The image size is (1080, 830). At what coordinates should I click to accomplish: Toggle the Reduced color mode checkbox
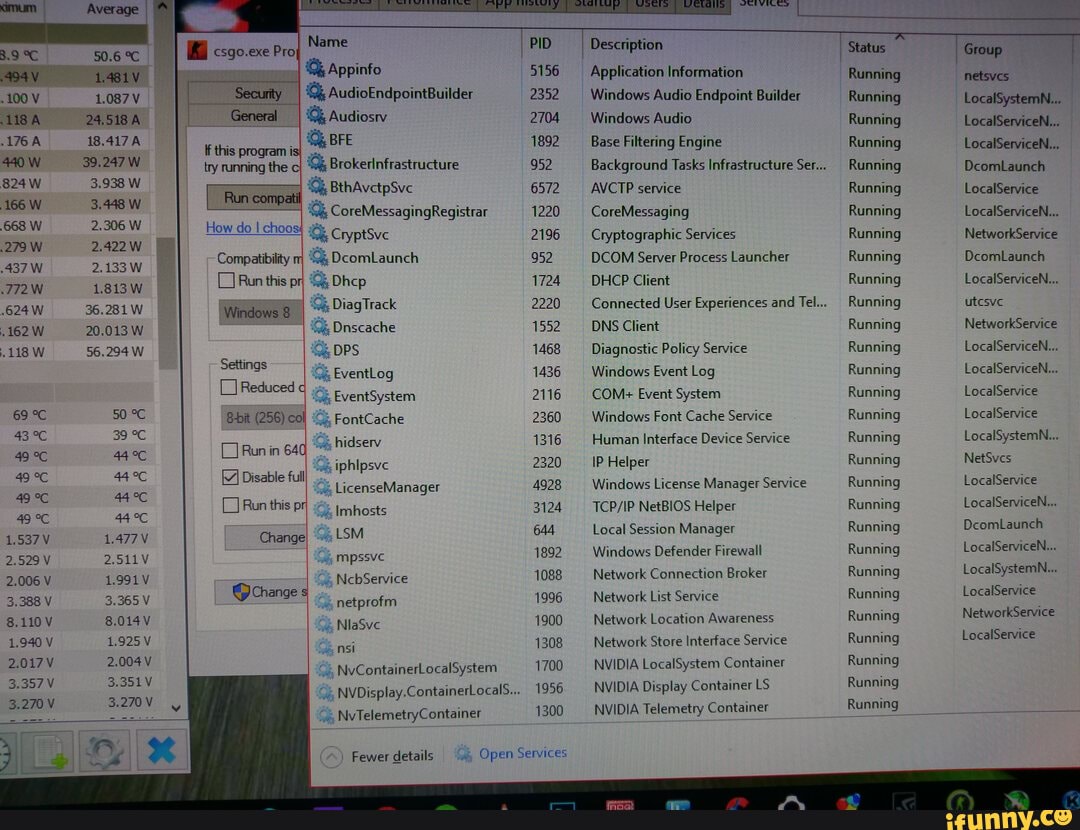tap(229, 387)
